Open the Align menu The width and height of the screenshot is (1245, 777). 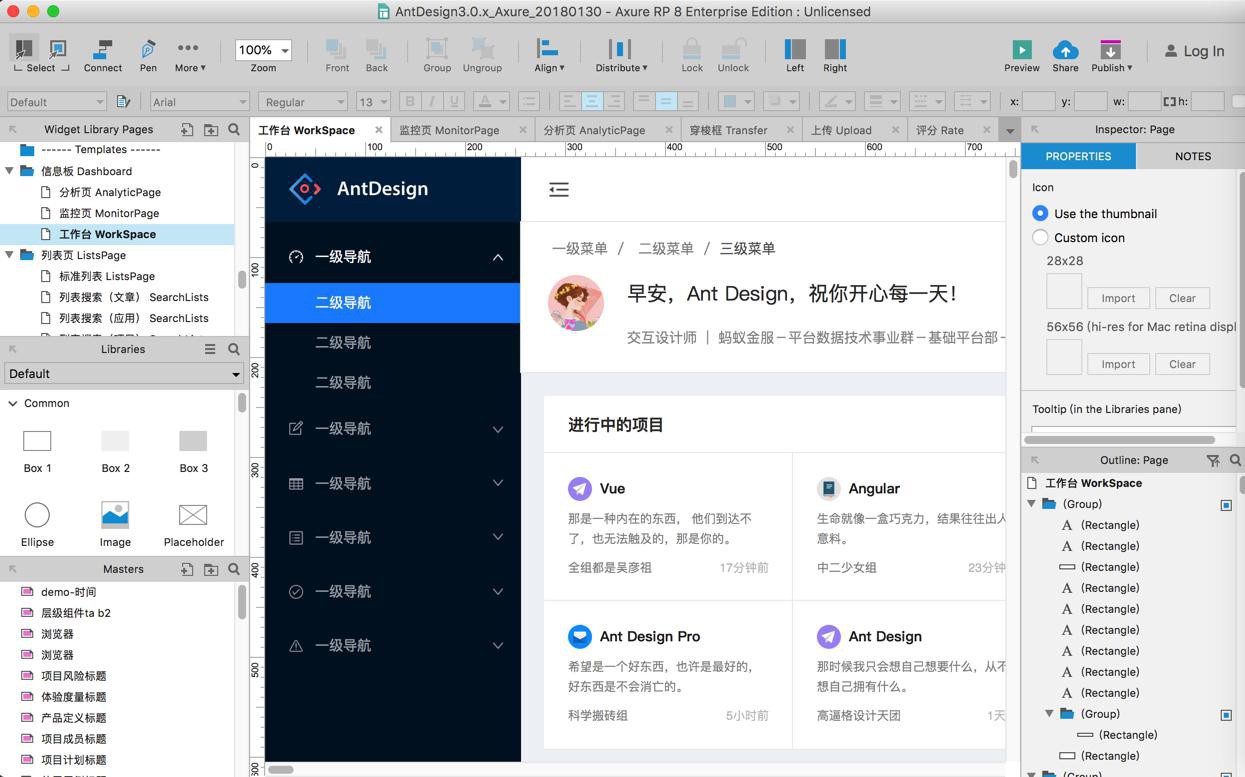click(548, 55)
